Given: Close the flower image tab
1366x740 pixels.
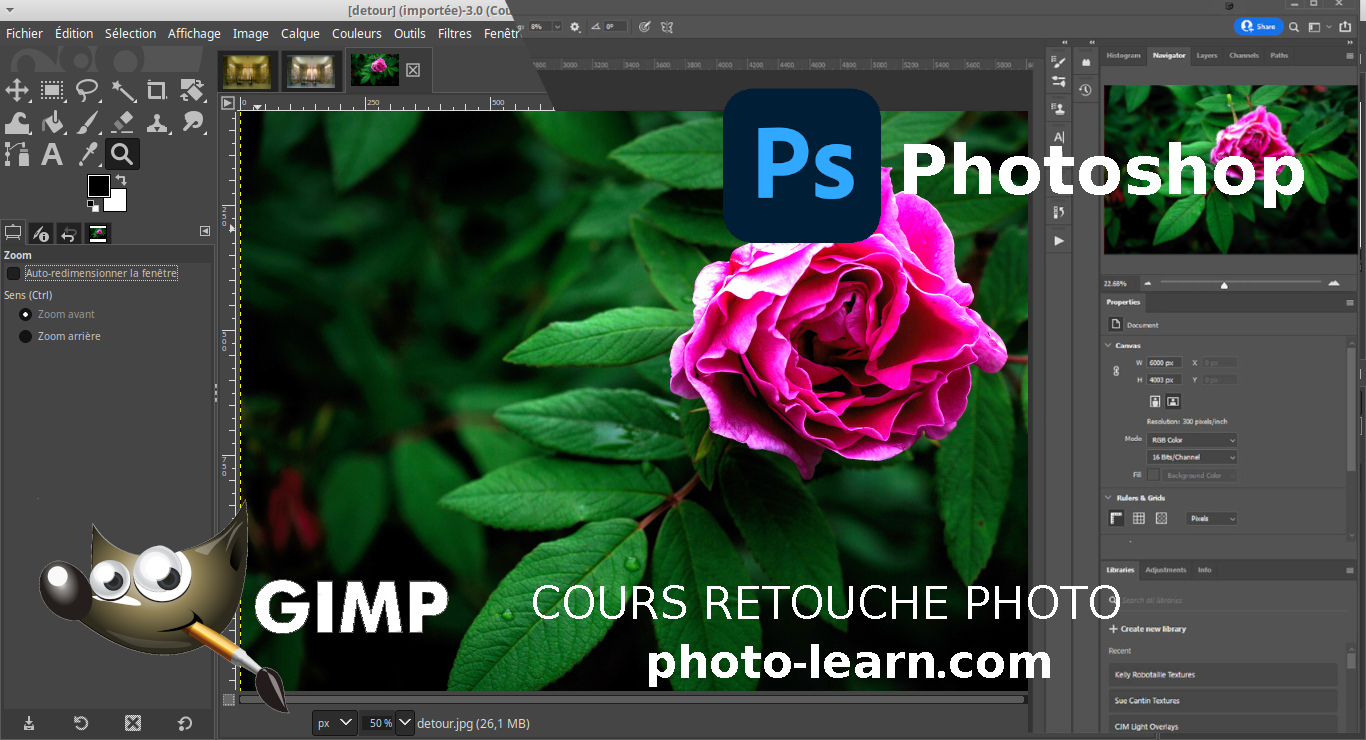Looking at the screenshot, I should [413, 70].
